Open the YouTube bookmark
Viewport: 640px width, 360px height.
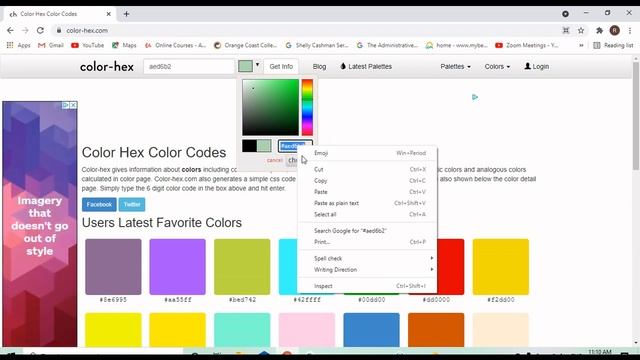click(x=87, y=45)
